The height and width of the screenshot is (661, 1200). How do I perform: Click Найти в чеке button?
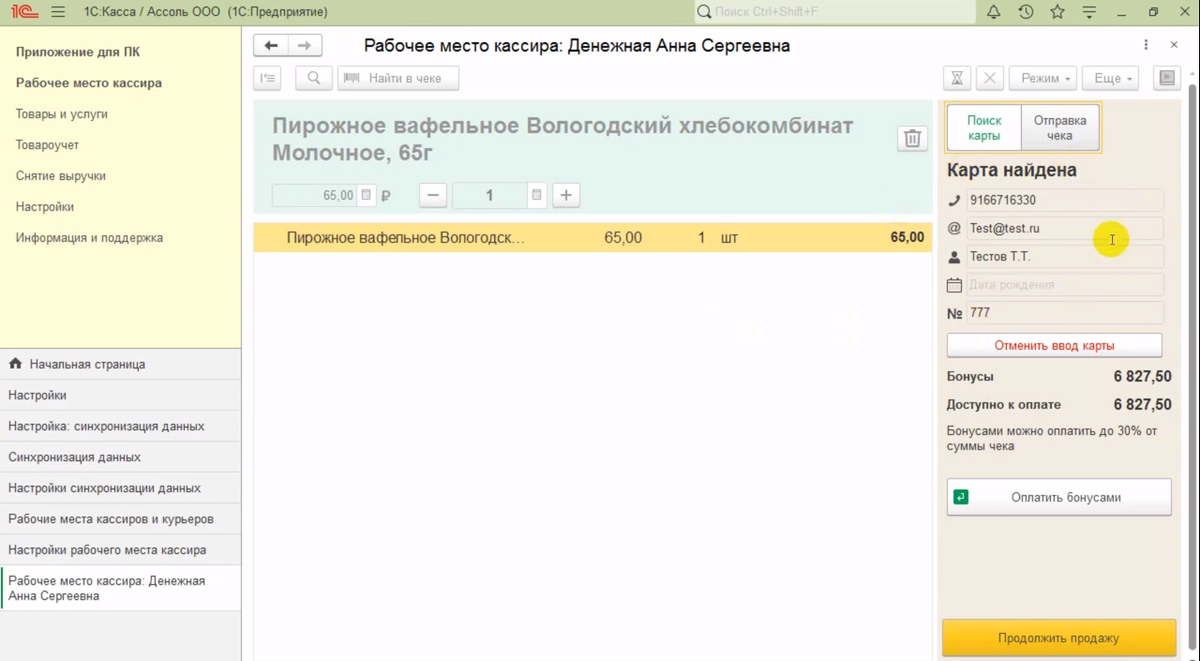pyautogui.click(x=398, y=78)
